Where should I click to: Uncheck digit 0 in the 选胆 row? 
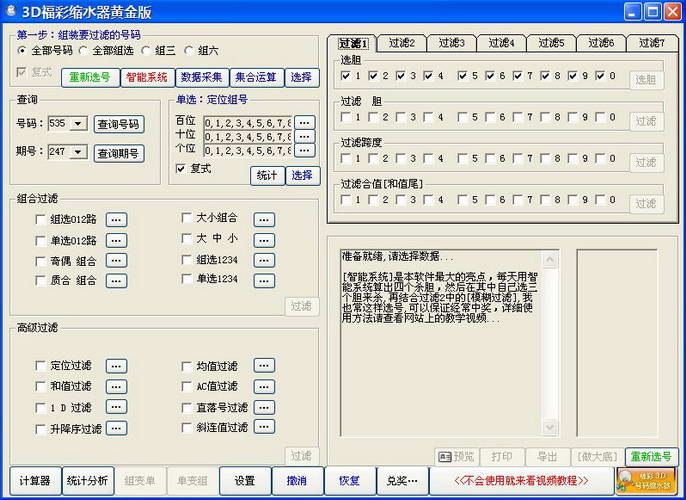(x=600, y=76)
